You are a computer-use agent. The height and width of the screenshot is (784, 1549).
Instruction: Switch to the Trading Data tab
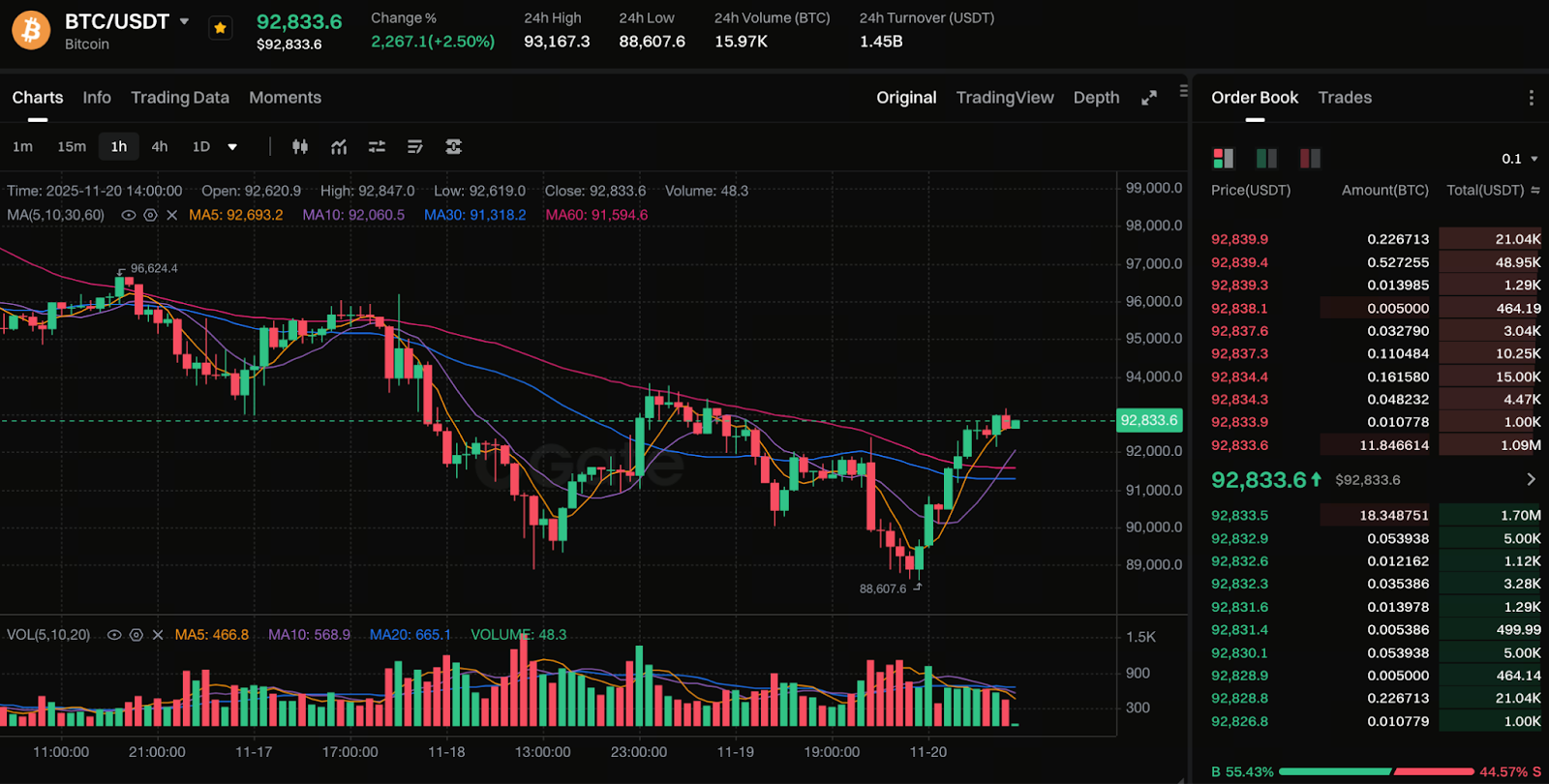click(x=180, y=98)
